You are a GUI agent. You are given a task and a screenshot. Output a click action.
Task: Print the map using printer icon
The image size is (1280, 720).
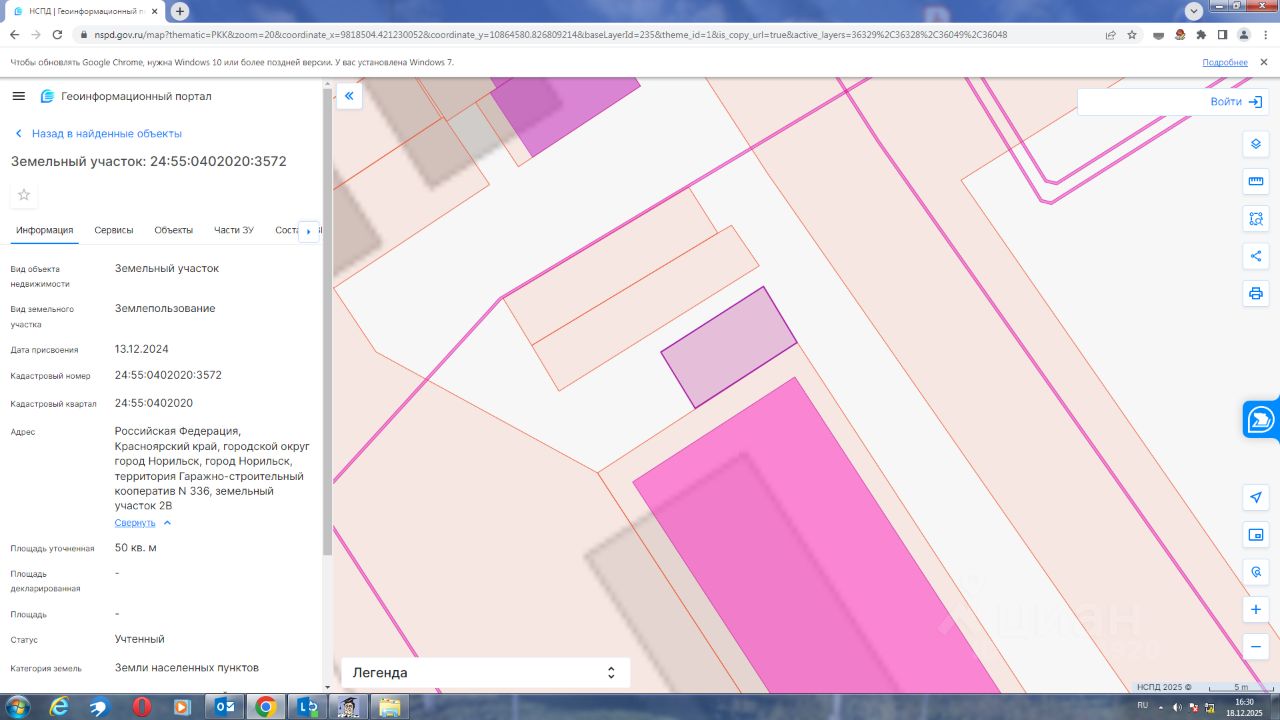(x=1256, y=293)
